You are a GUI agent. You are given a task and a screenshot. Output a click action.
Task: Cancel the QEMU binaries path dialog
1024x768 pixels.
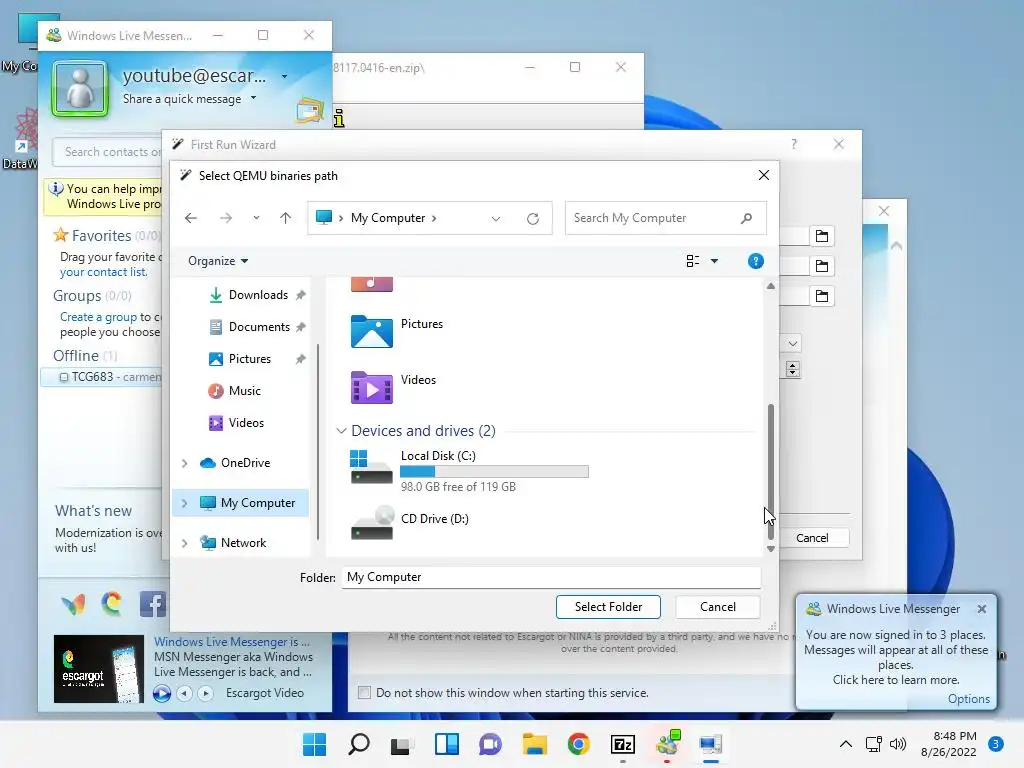pyautogui.click(x=718, y=607)
